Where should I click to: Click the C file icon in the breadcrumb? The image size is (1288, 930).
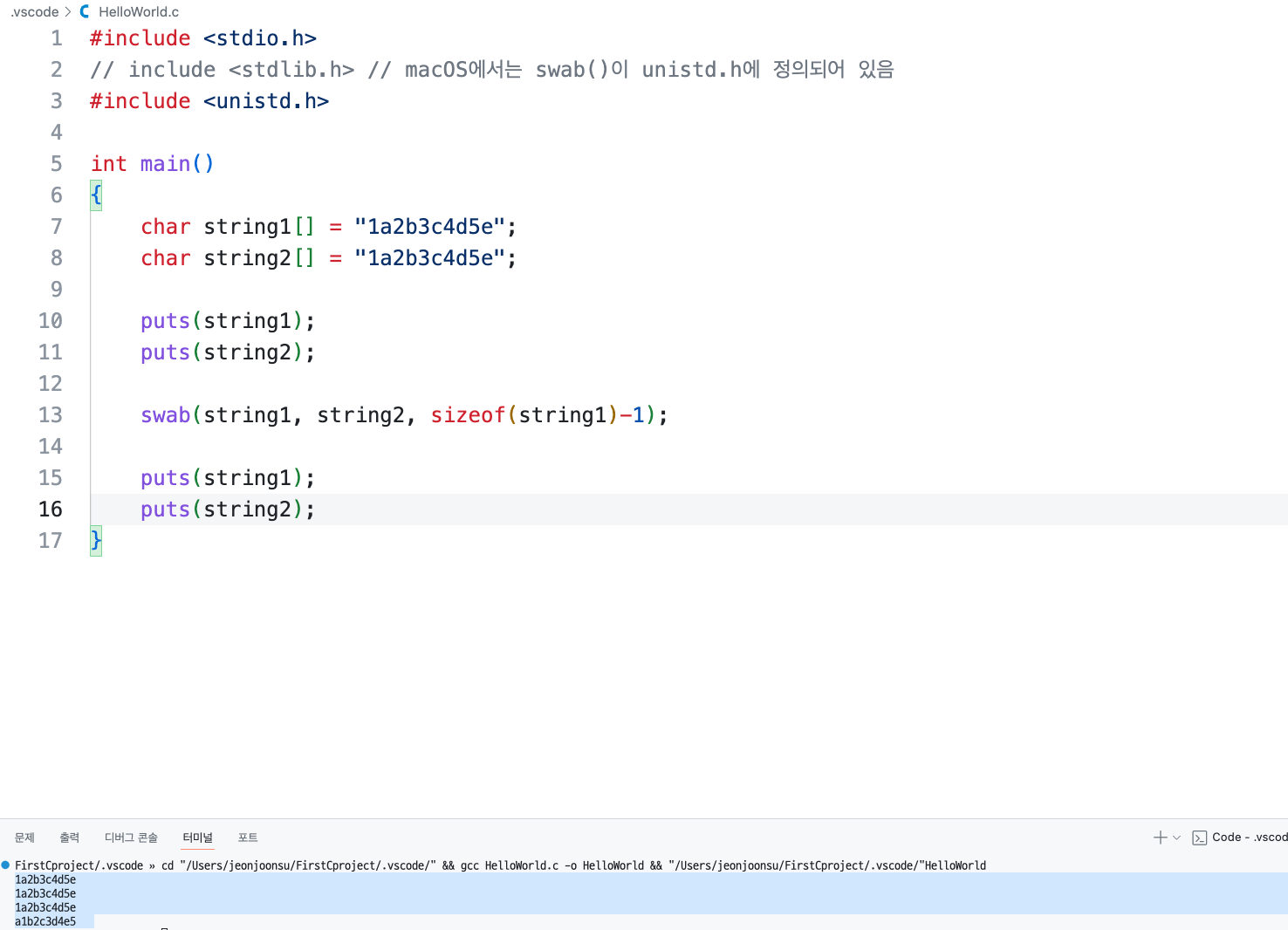pos(85,11)
